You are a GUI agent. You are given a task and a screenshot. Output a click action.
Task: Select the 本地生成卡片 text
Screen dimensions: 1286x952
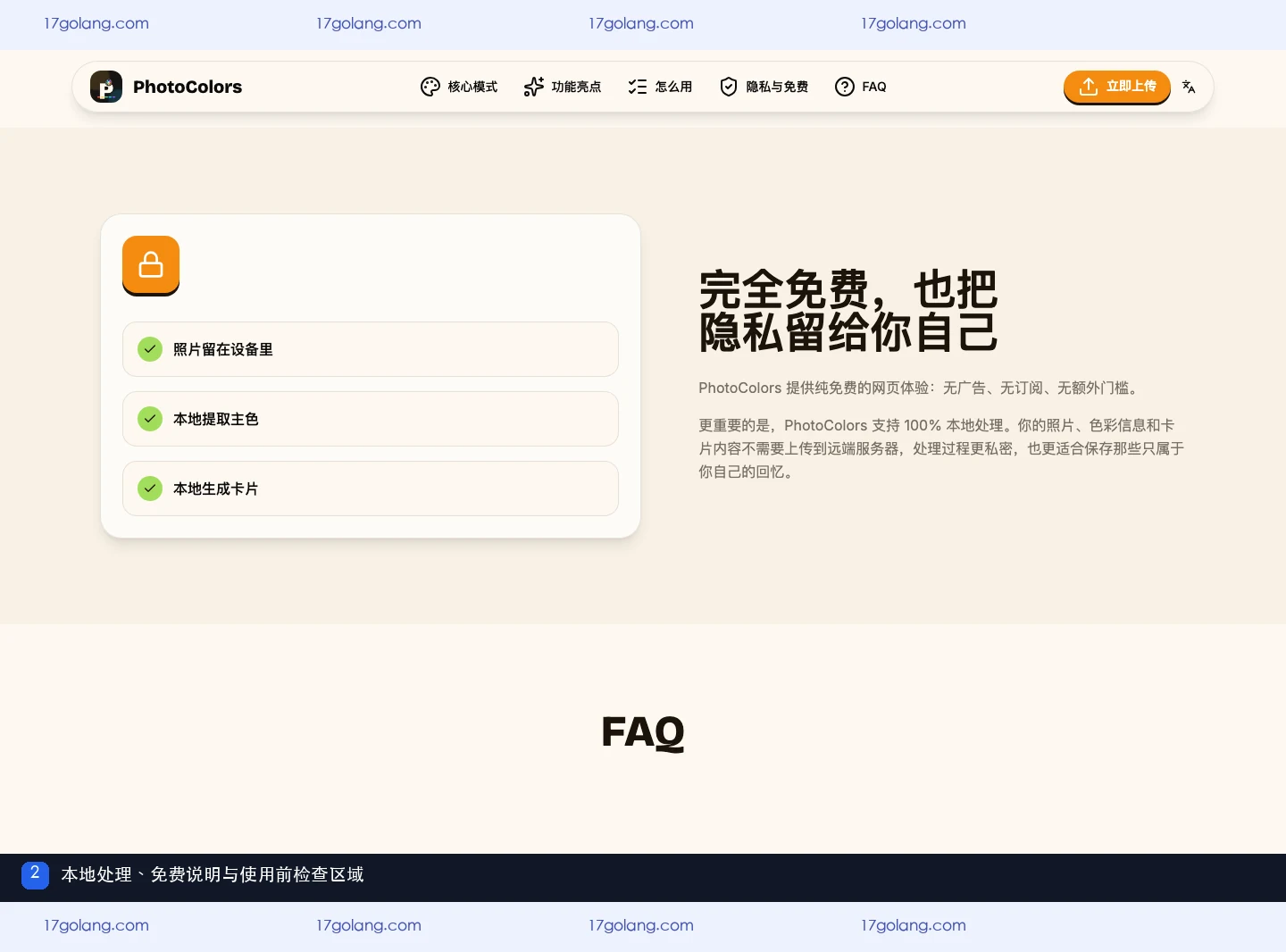(216, 489)
